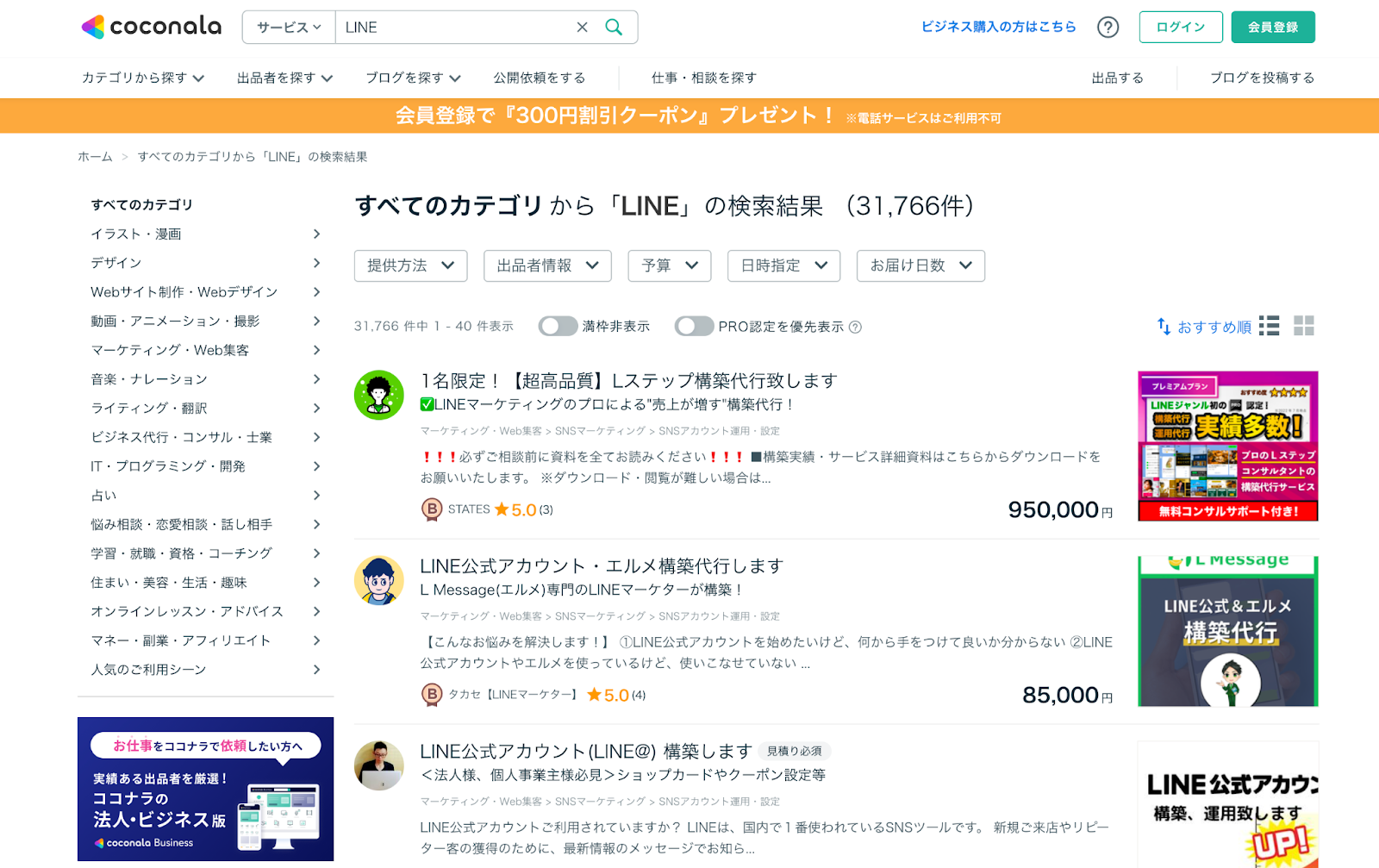The width and height of the screenshot is (1379, 868).
Task: Open 出品する nav item
Action: 1118,78
